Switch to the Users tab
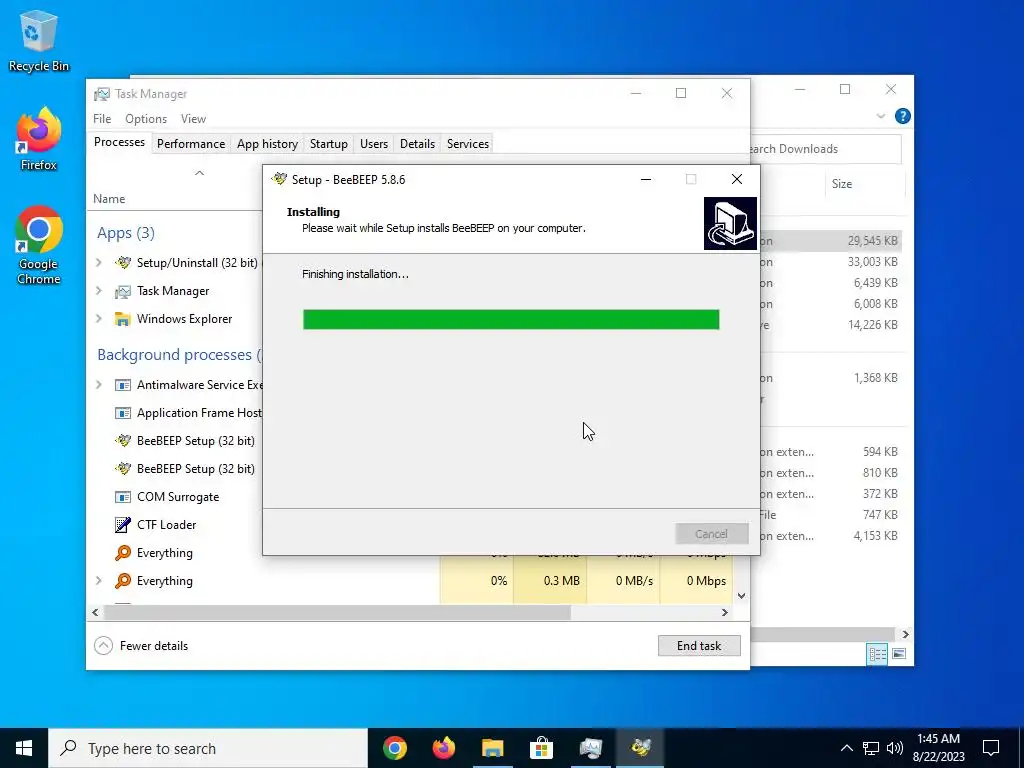 click(374, 144)
